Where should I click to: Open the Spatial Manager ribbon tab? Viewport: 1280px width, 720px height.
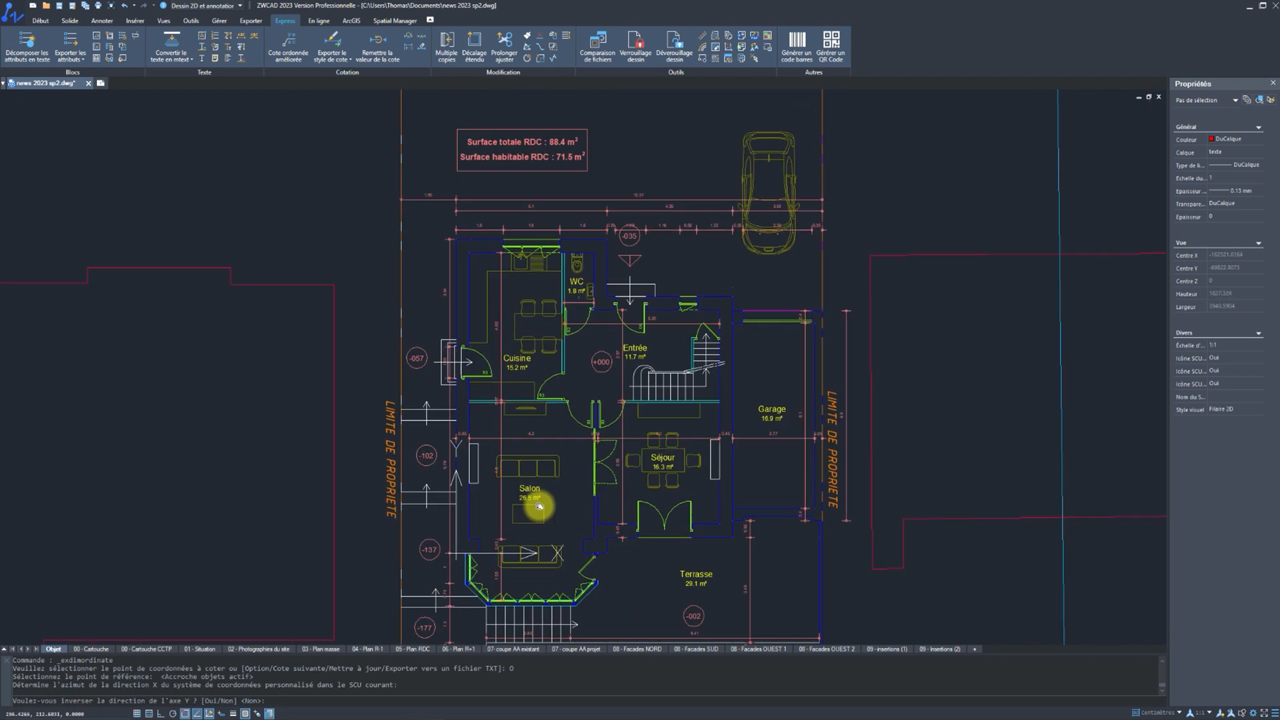click(x=395, y=20)
